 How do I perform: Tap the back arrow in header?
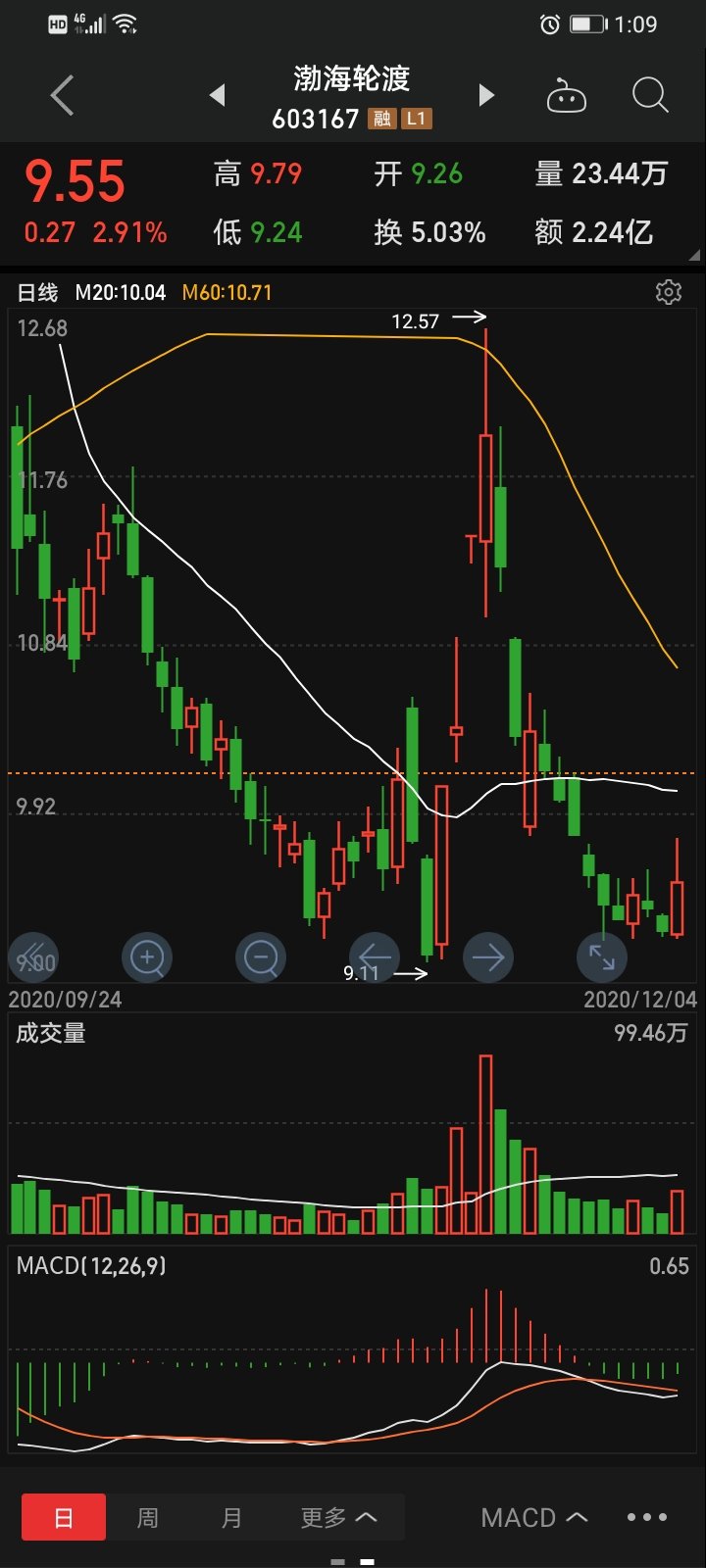pyautogui.click(x=62, y=95)
